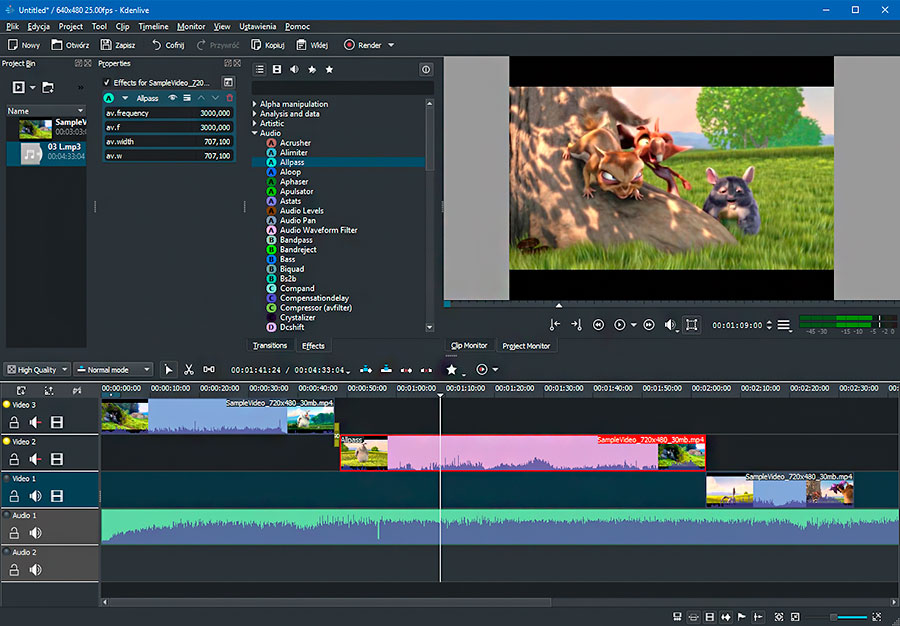The image size is (900, 626).
Task: Open monitor volume control
Action: 670,325
